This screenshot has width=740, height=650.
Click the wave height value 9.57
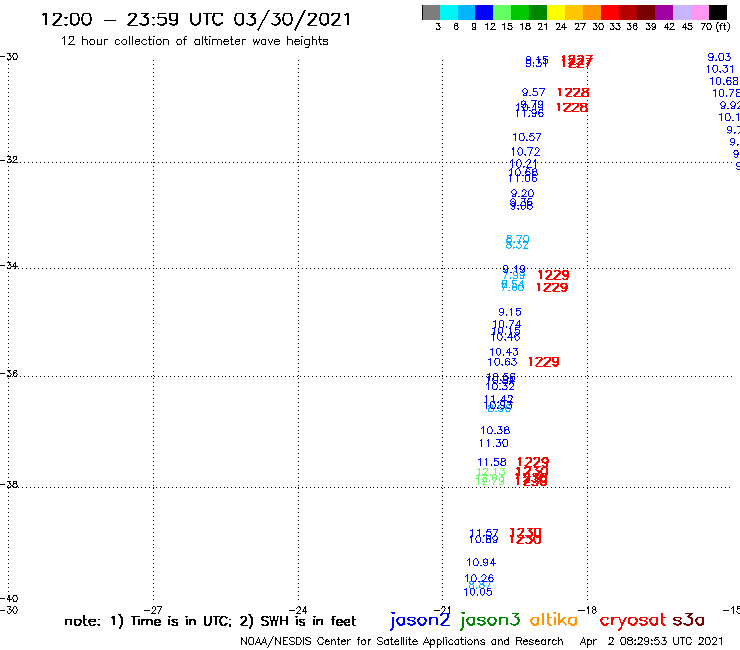533,93
